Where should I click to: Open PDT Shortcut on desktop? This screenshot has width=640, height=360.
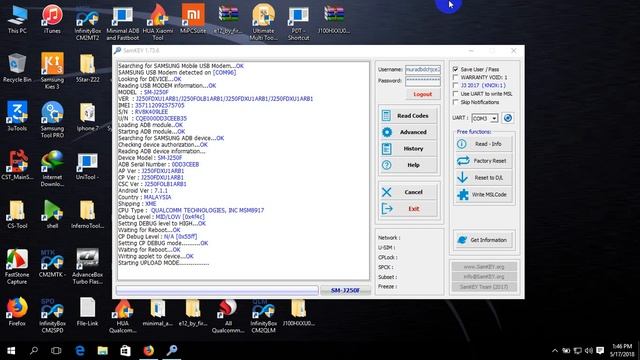pos(298,23)
